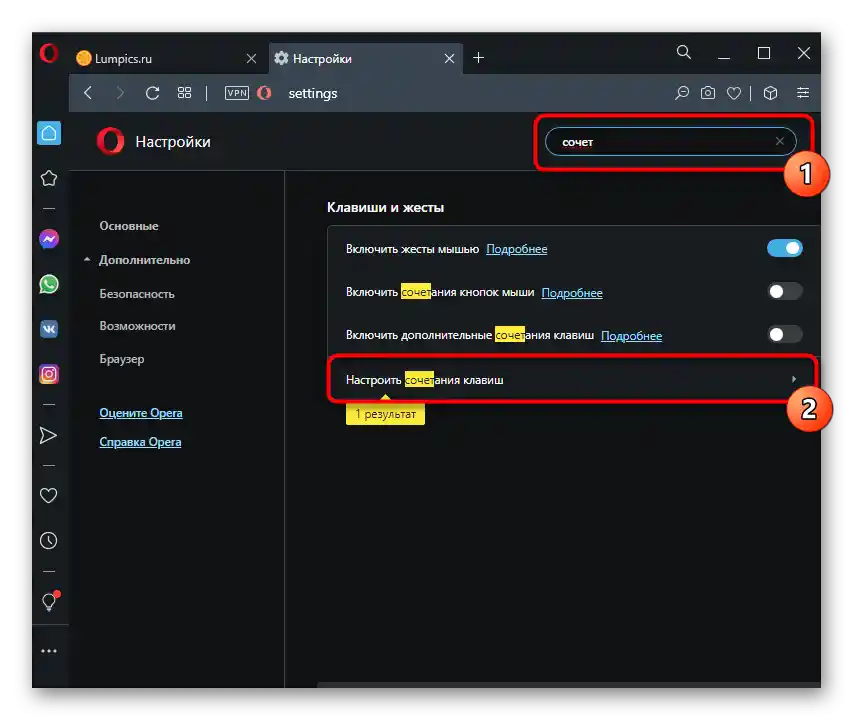This screenshot has height=720, width=853.
Task: Open the Speed Dial grid icon
Action: [184, 93]
